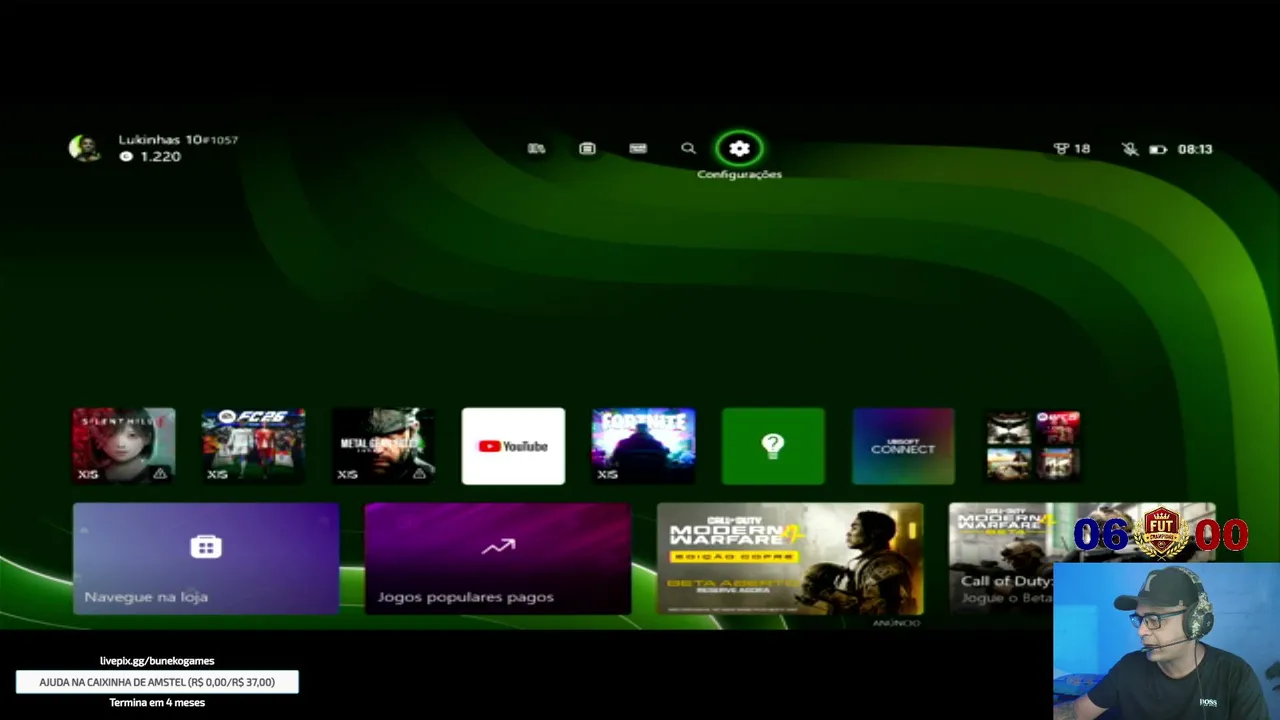Viewport: 1280px width, 720px height.
Task: Click the Termina em 4 meses text
Action: click(157, 703)
